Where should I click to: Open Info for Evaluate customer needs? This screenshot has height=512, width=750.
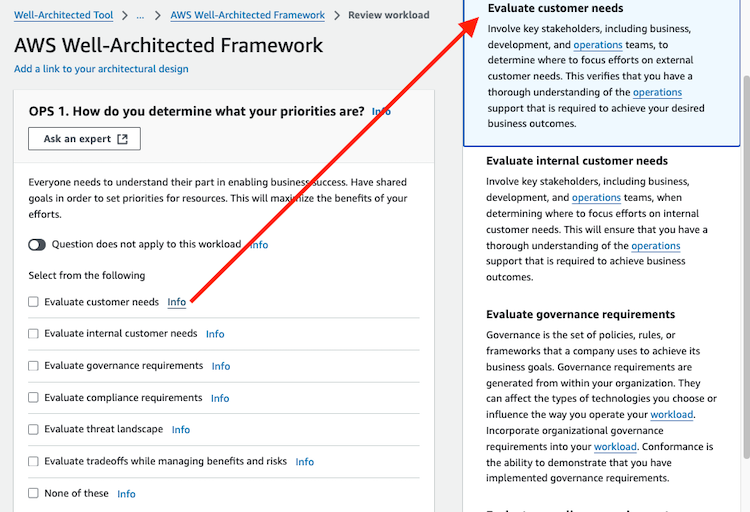[176, 302]
